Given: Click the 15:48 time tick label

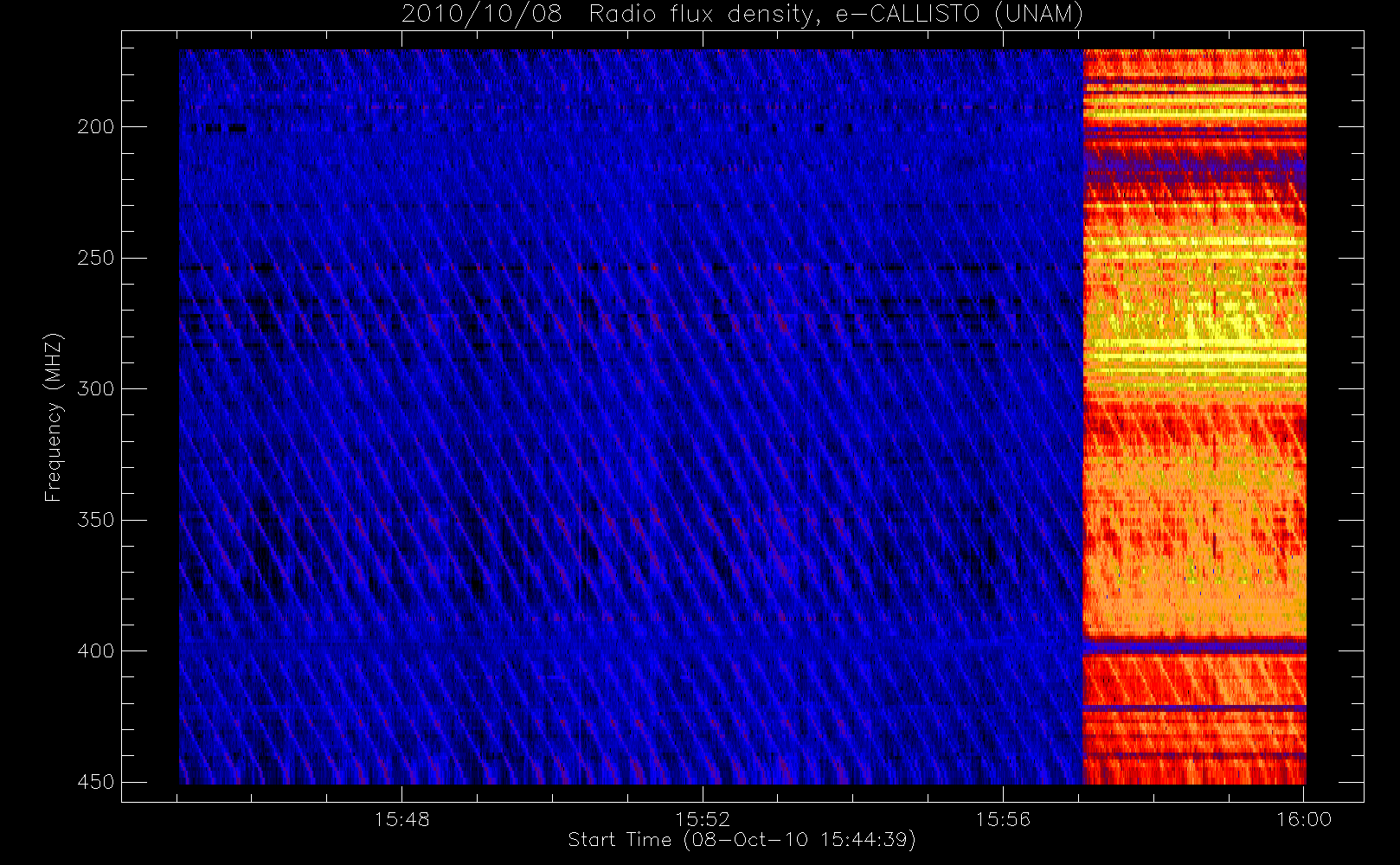Looking at the screenshot, I should (x=402, y=819).
